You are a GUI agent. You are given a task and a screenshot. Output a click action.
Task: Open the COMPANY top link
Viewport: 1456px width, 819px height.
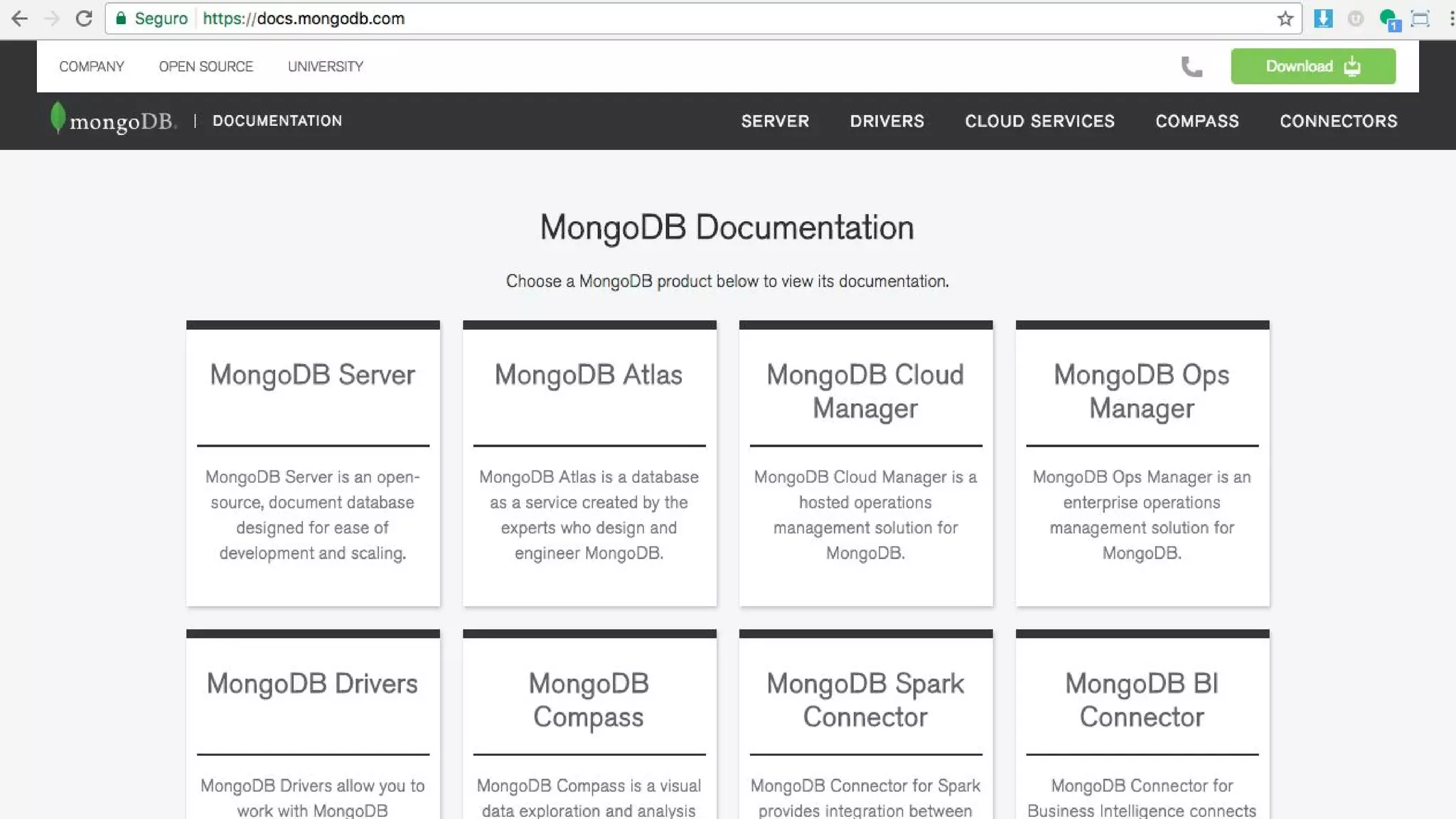click(92, 66)
